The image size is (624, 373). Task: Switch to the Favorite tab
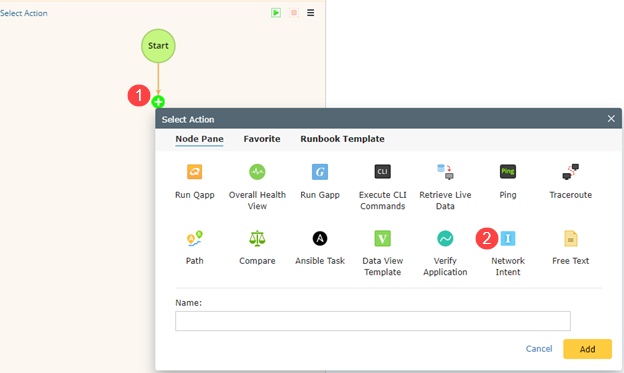pyautogui.click(x=262, y=139)
